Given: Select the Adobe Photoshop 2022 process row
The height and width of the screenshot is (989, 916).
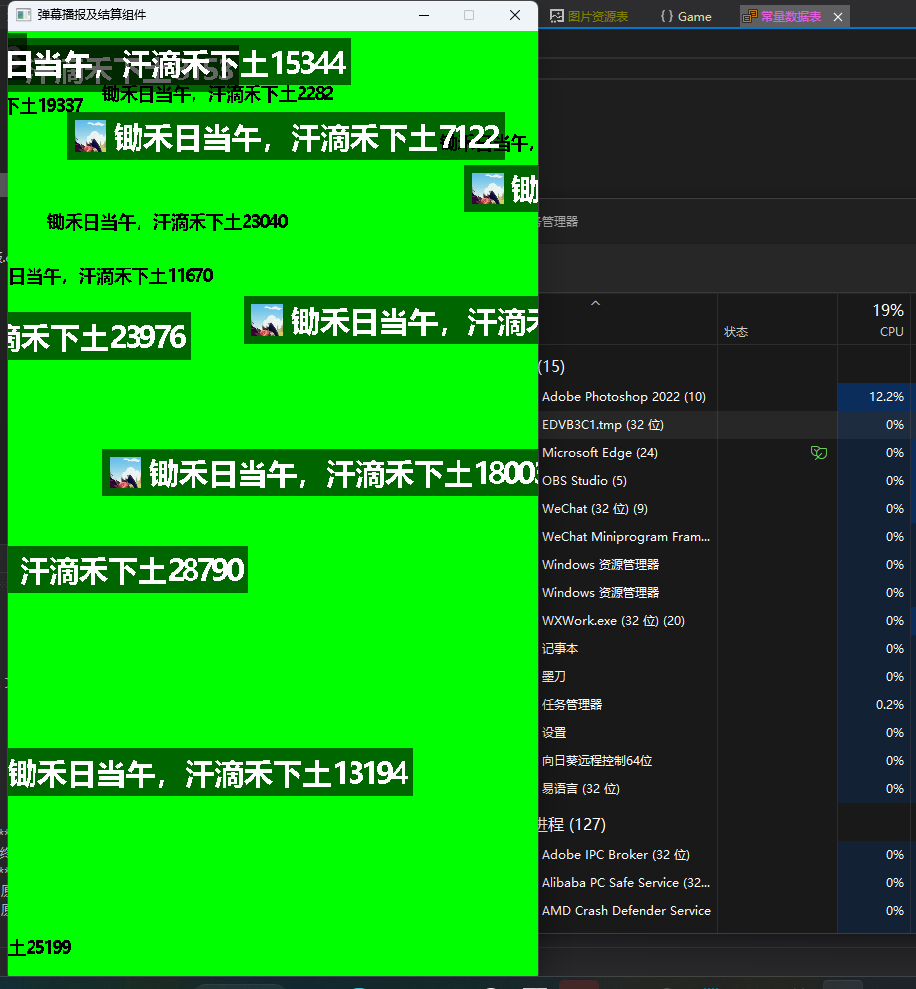Looking at the screenshot, I should pyautogui.click(x=623, y=397).
